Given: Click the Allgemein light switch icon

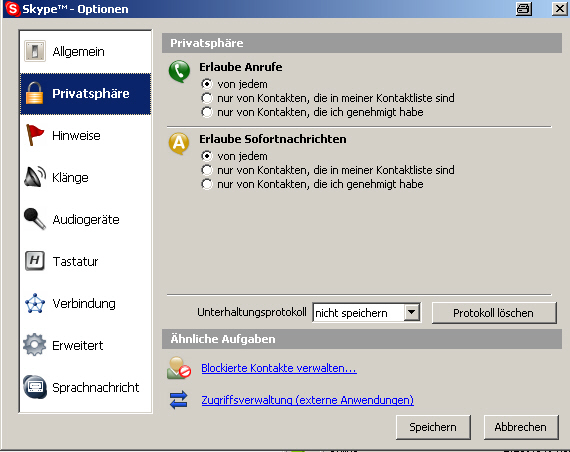Looking at the screenshot, I should (35, 51).
